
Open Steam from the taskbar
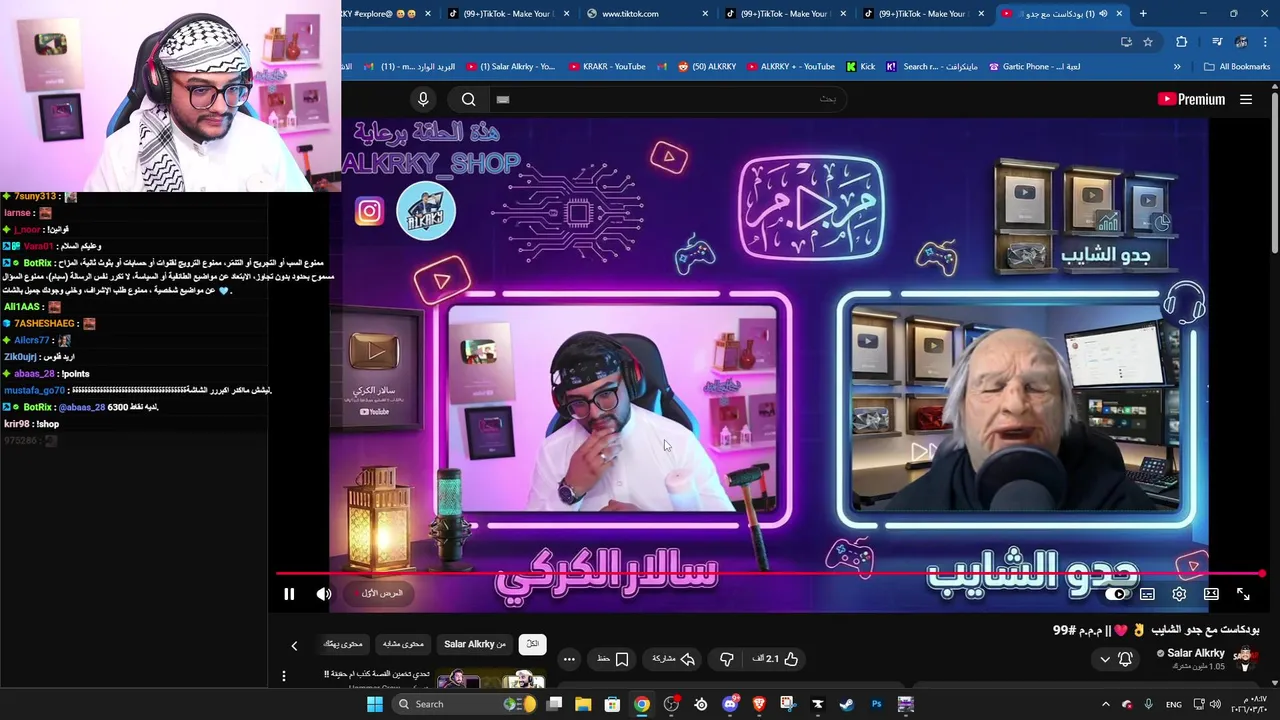click(x=847, y=704)
